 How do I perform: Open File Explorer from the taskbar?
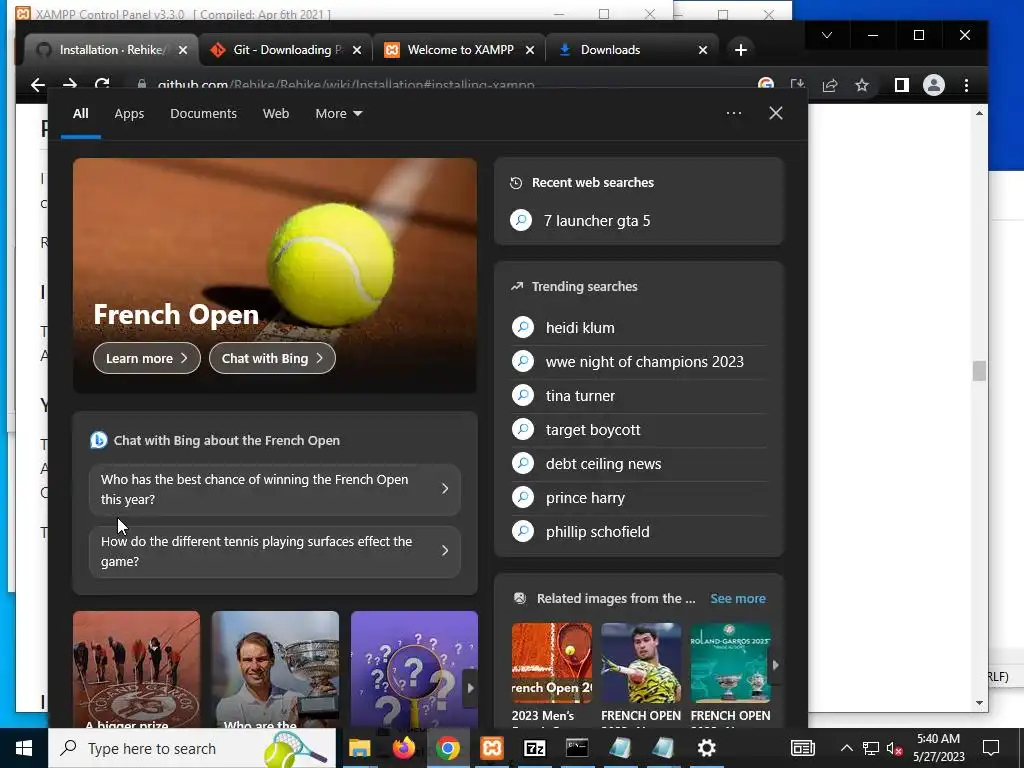tap(359, 748)
